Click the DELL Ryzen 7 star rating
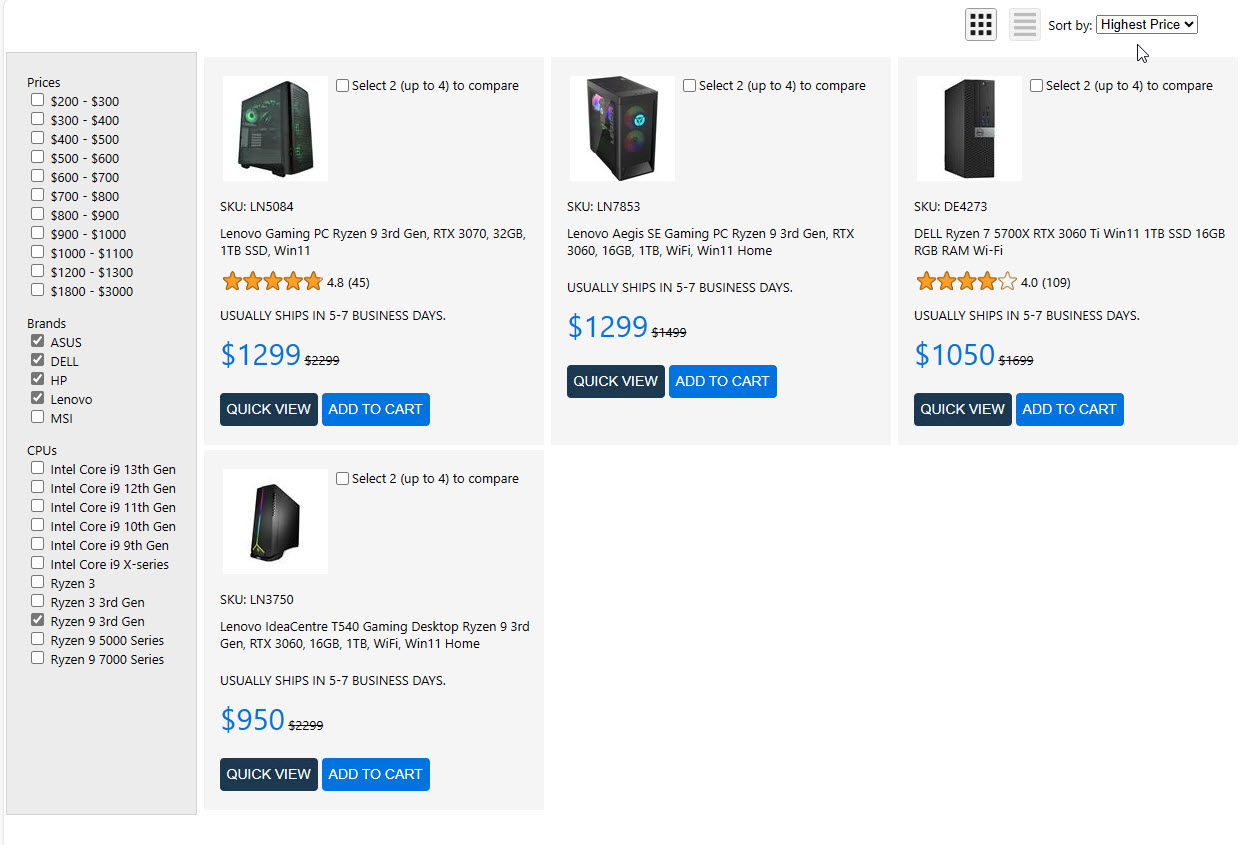 (966, 282)
